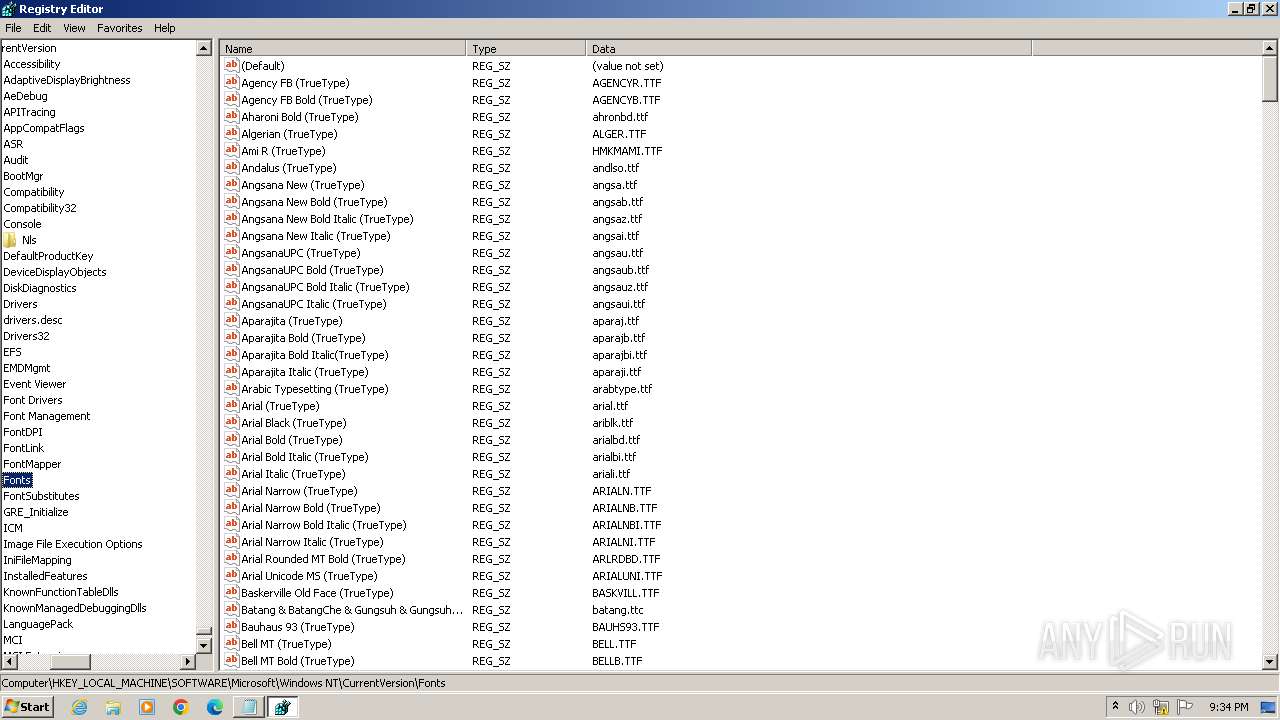Select the Console key
Image resolution: width=1280 pixels, height=720 pixels.
pyautogui.click(x=22, y=224)
